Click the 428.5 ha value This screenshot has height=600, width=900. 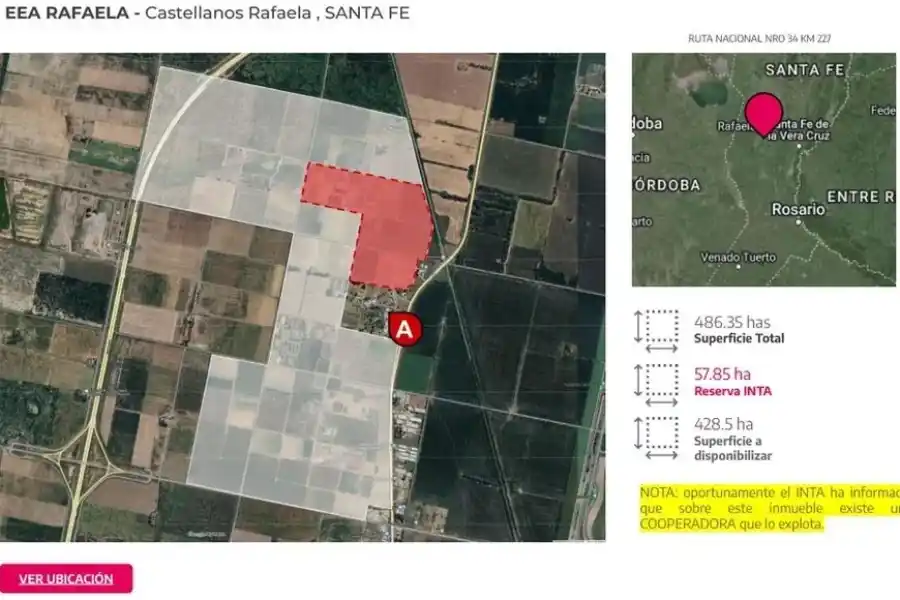click(x=725, y=426)
